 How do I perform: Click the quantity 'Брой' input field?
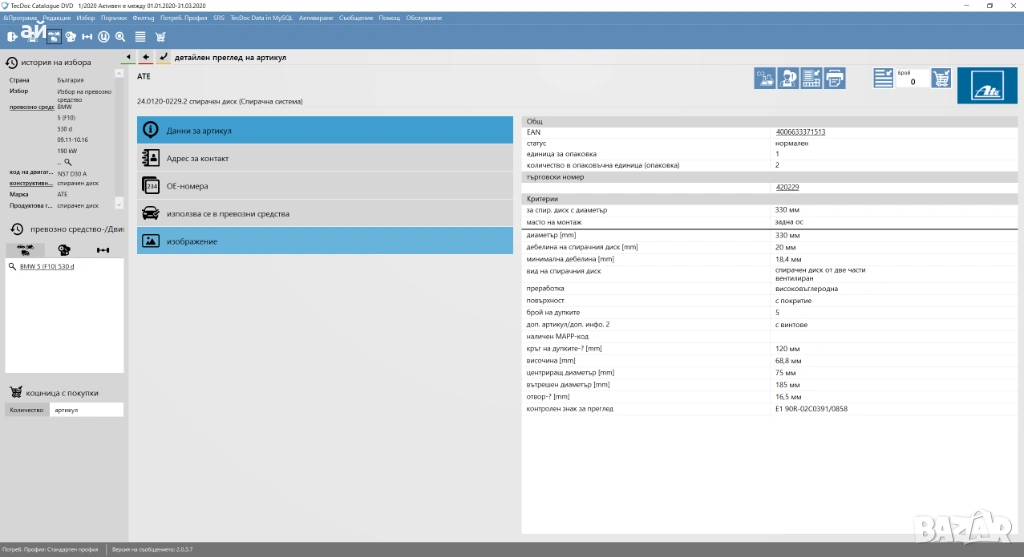[x=911, y=82]
